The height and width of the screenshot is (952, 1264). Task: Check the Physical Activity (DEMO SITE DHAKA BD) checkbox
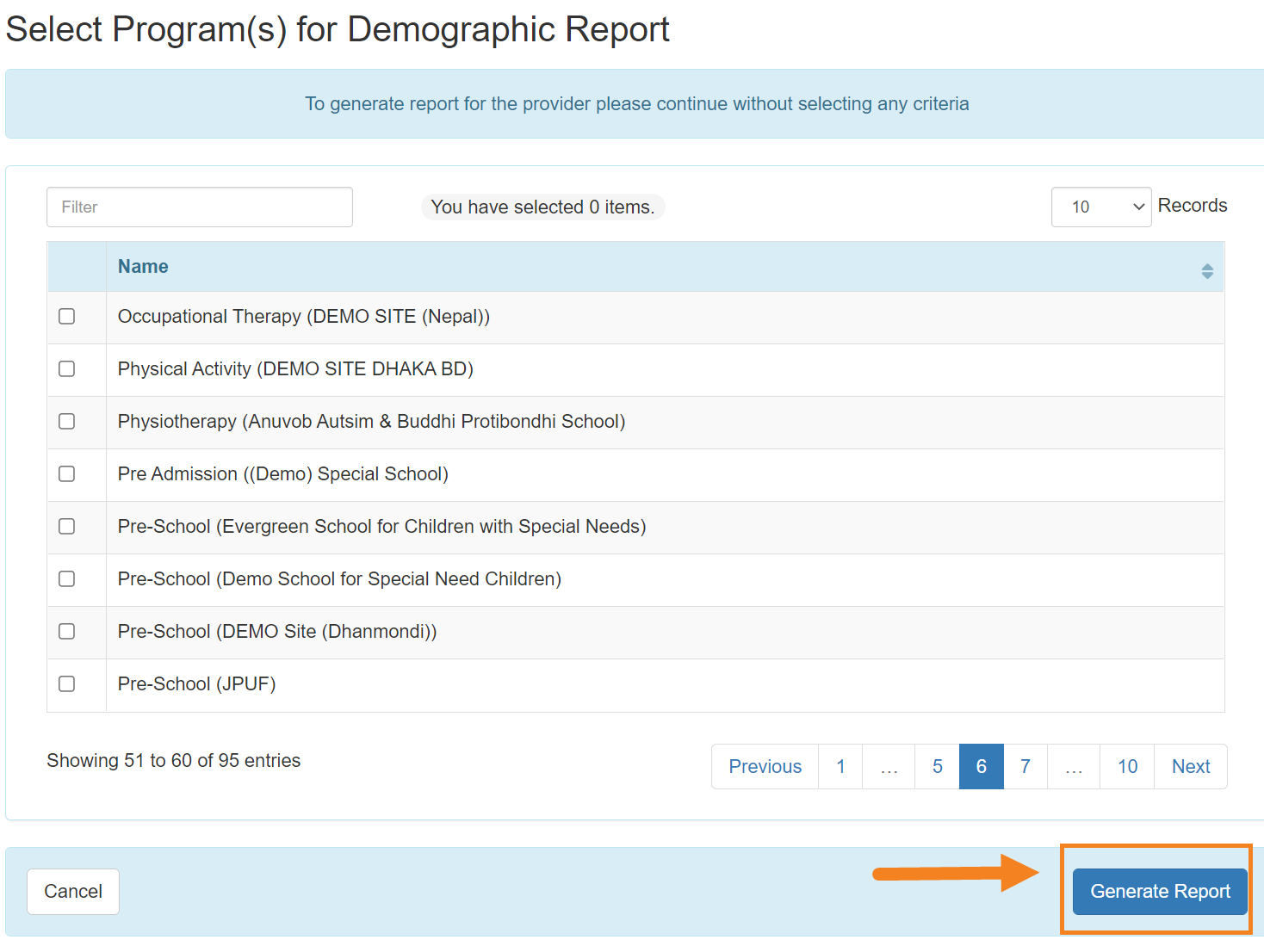(x=66, y=369)
